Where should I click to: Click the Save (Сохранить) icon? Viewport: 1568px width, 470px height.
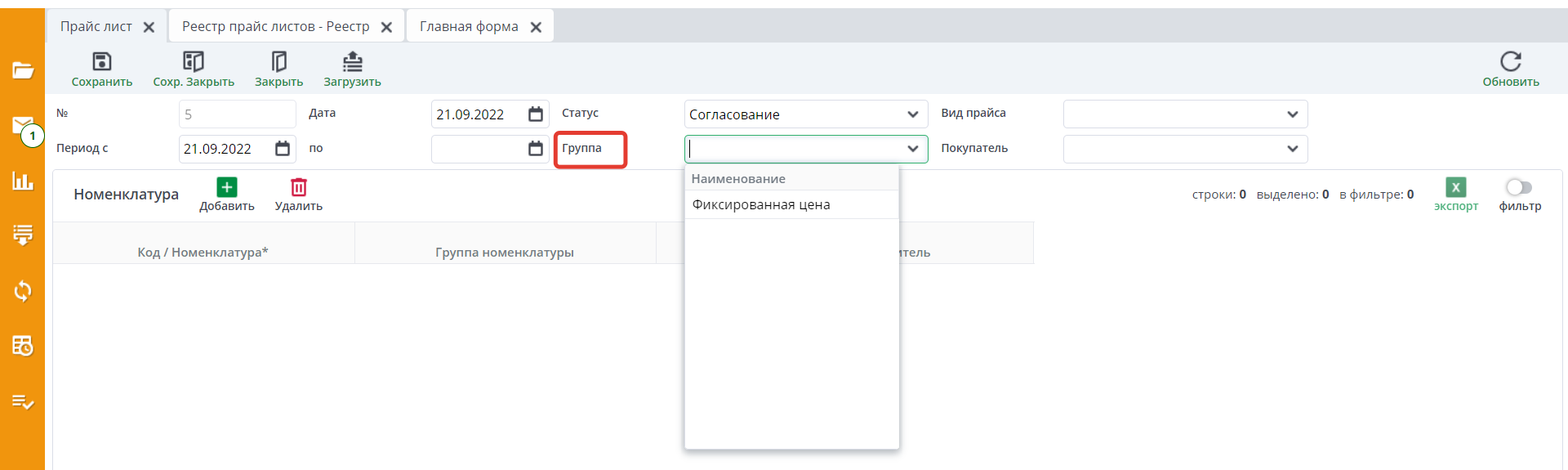tap(101, 62)
